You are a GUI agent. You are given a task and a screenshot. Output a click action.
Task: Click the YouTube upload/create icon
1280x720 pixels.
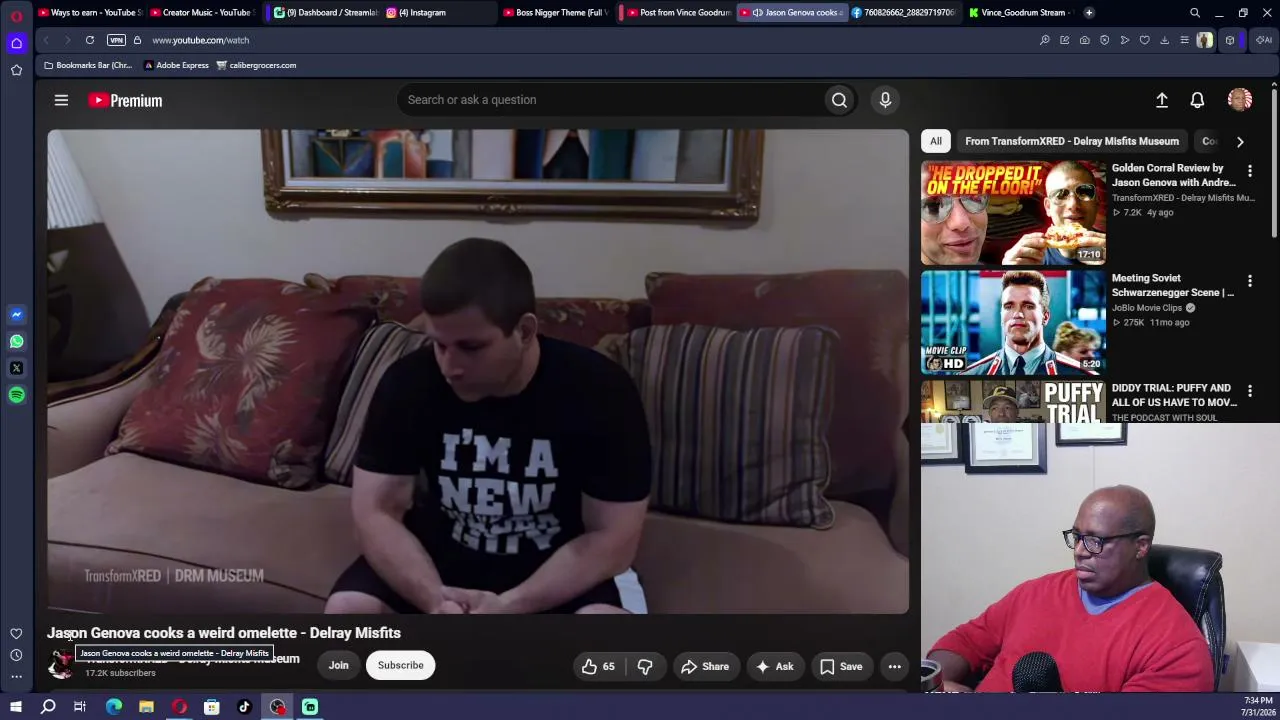click(x=1162, y=100)
